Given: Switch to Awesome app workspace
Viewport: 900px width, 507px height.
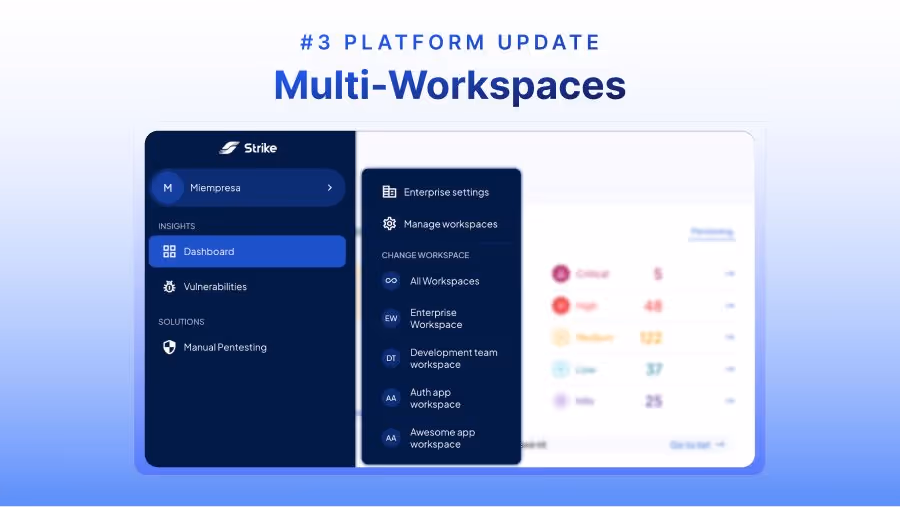Looking at the screenshot, I should [x=441, y=438].
